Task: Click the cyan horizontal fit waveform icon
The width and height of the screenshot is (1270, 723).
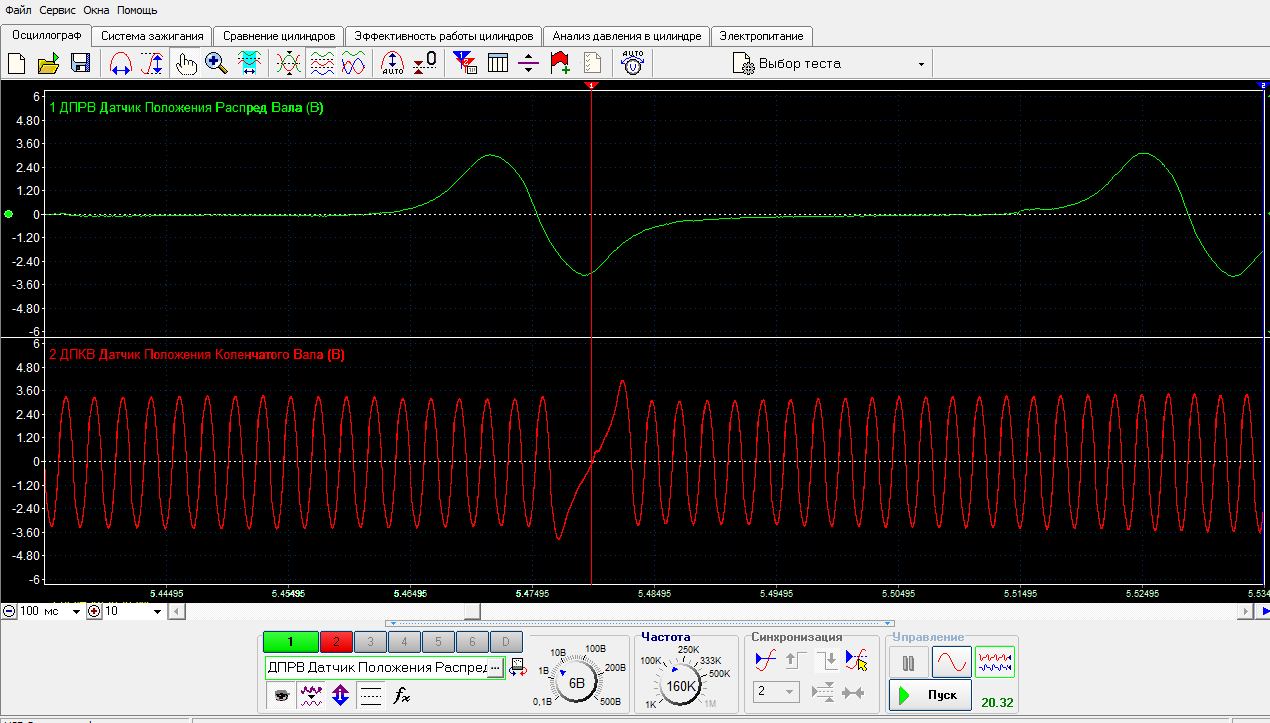Action: coord(248,63)
